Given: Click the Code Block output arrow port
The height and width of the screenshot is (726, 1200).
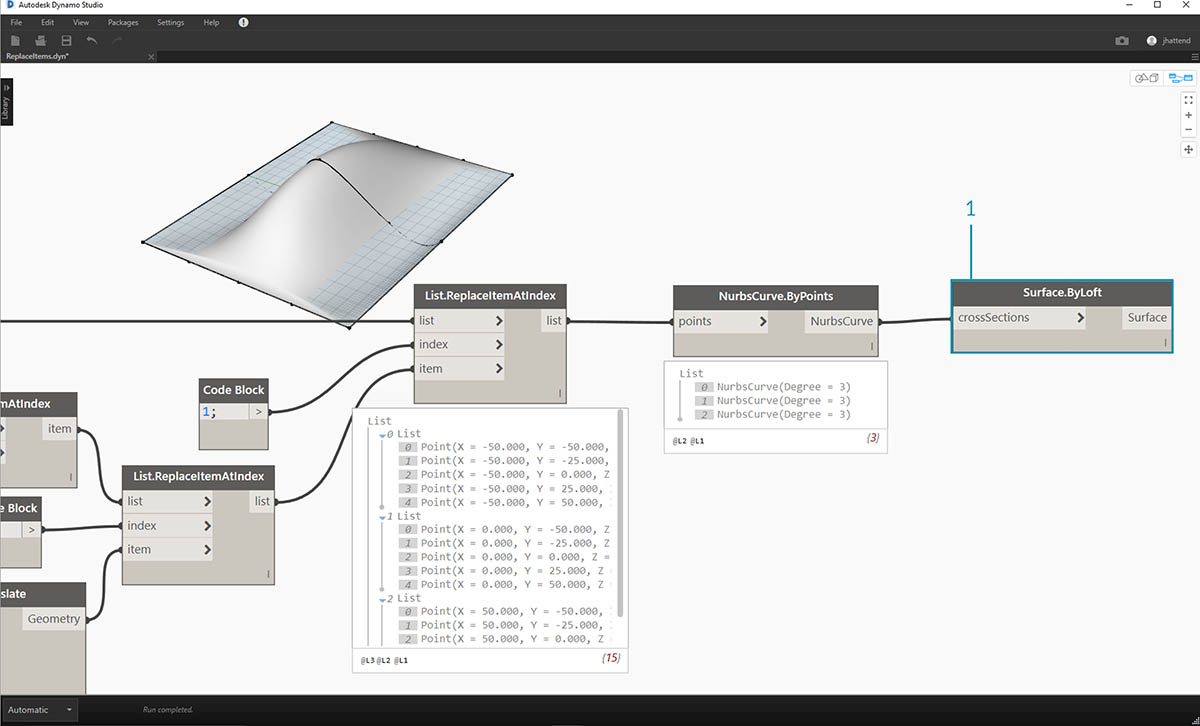Looking at the screenshot, I should coord(258,411).
